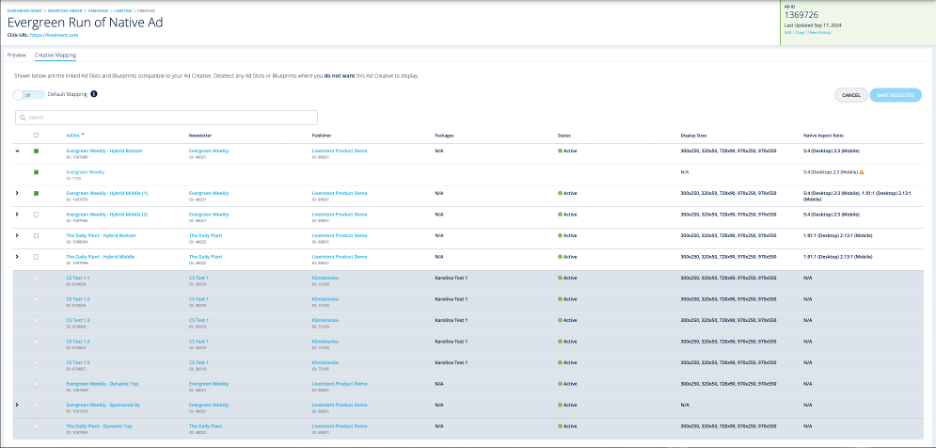936x448 pixels.
Task: Expand the Evergreen Weekly - Hybrid Middle (1) row
Action: tap(16, 193)
